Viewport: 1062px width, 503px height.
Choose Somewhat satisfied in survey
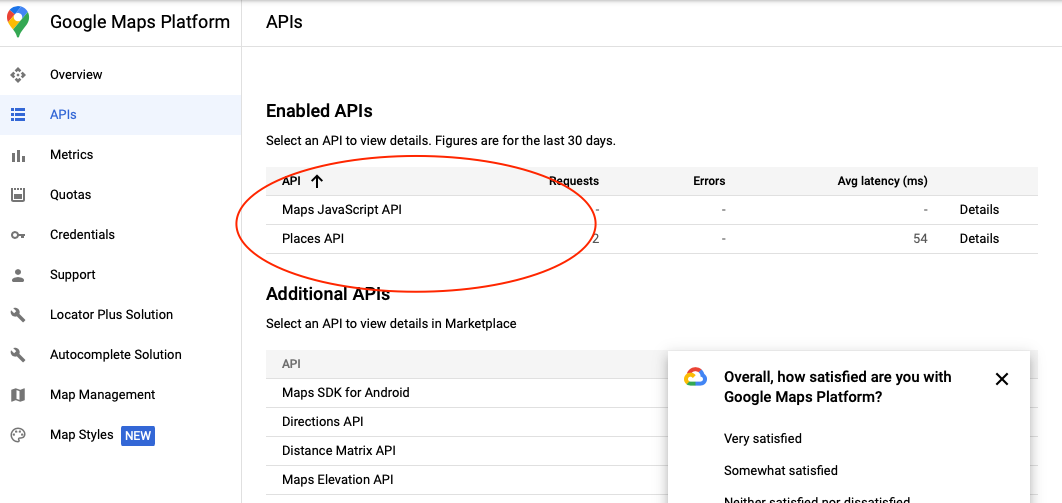(x=781, y=471)
